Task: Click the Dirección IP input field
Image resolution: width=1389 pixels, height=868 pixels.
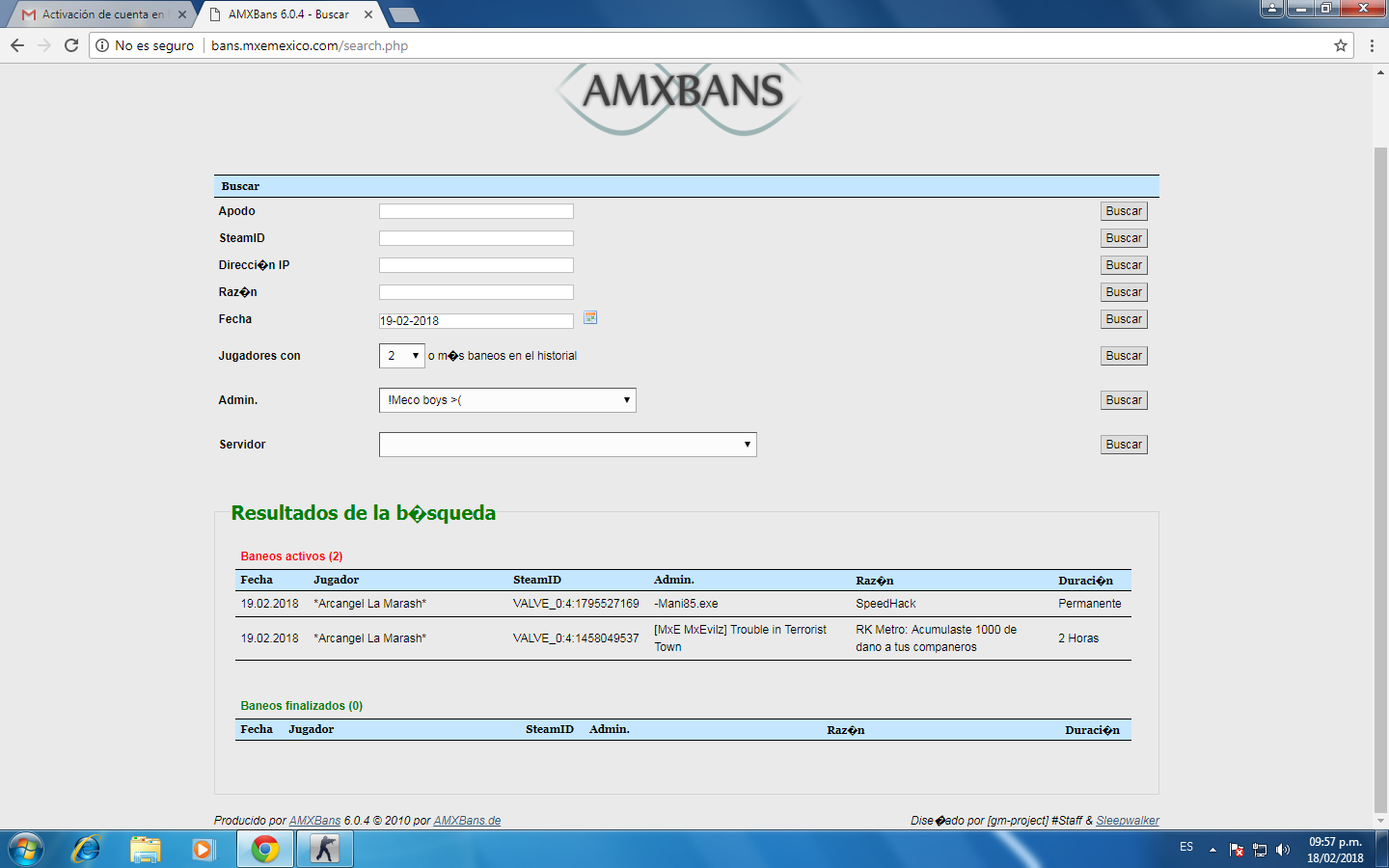Action: point(477,265)
